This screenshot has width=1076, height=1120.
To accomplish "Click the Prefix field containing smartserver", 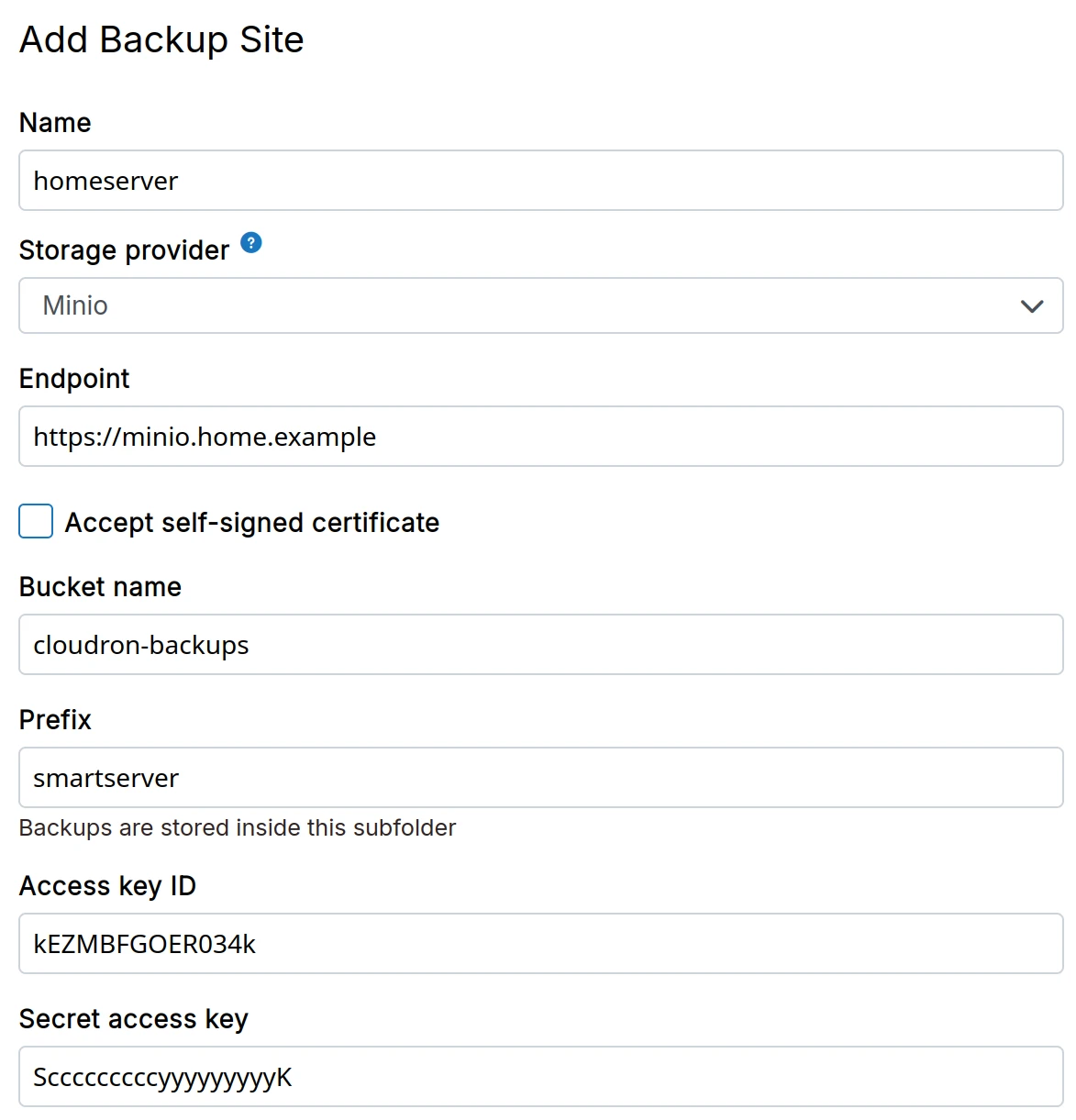I will pos(540,778).
